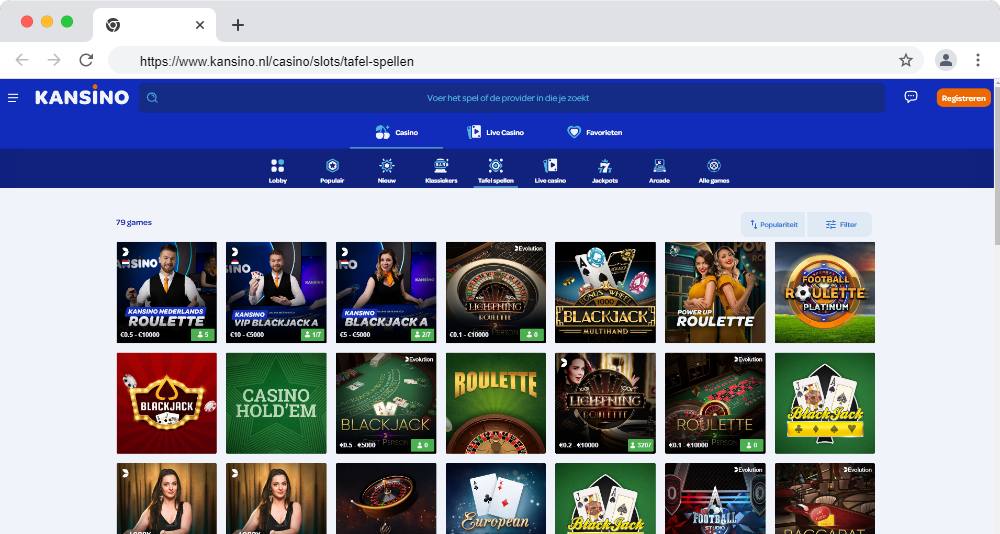This screenshot has height=534, width=1000.
Task: Open the Filter options
Action: click(x=840, y=225)
